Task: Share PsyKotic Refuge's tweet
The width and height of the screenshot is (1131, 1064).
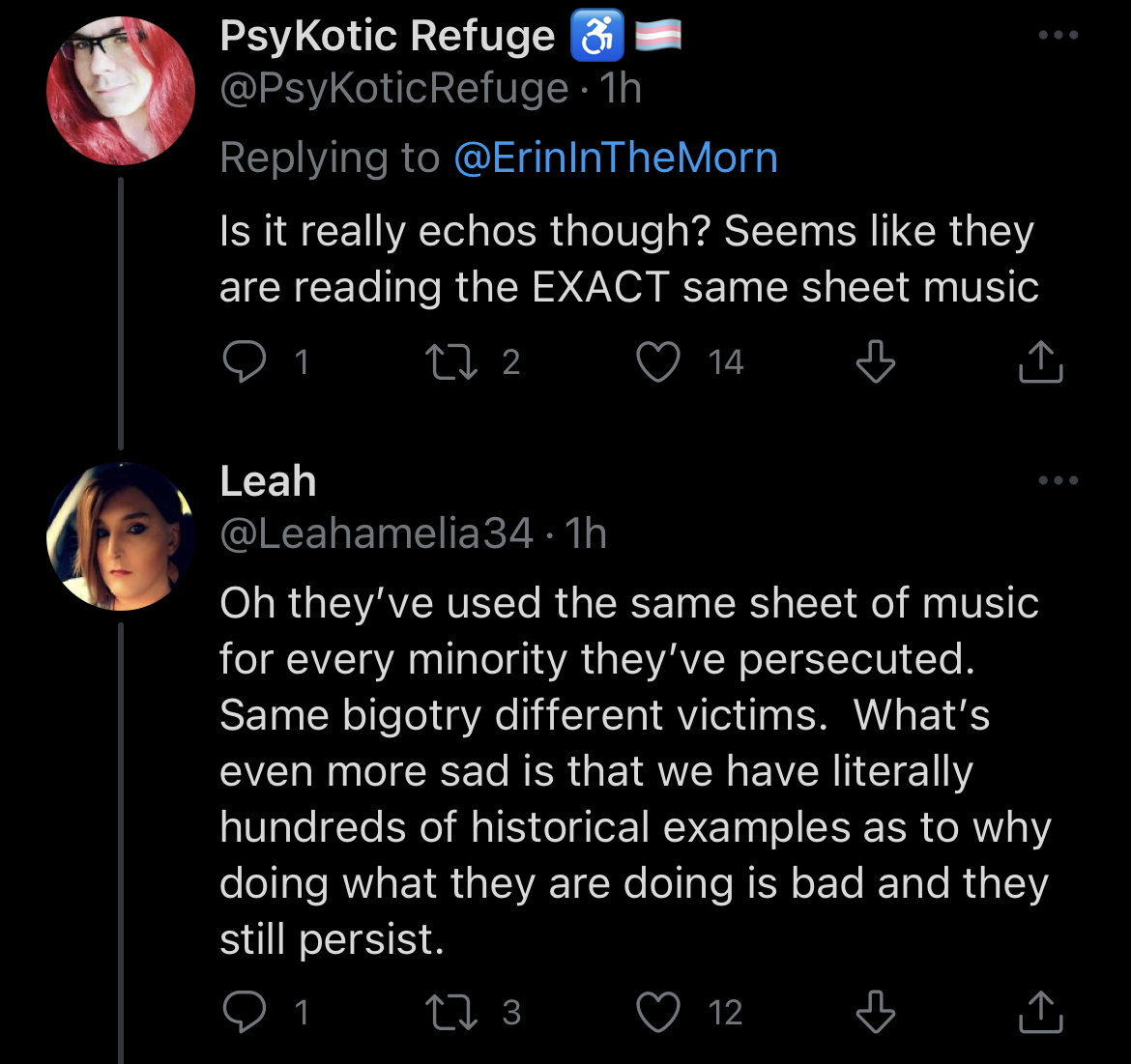Action: tap(1041, 362)
